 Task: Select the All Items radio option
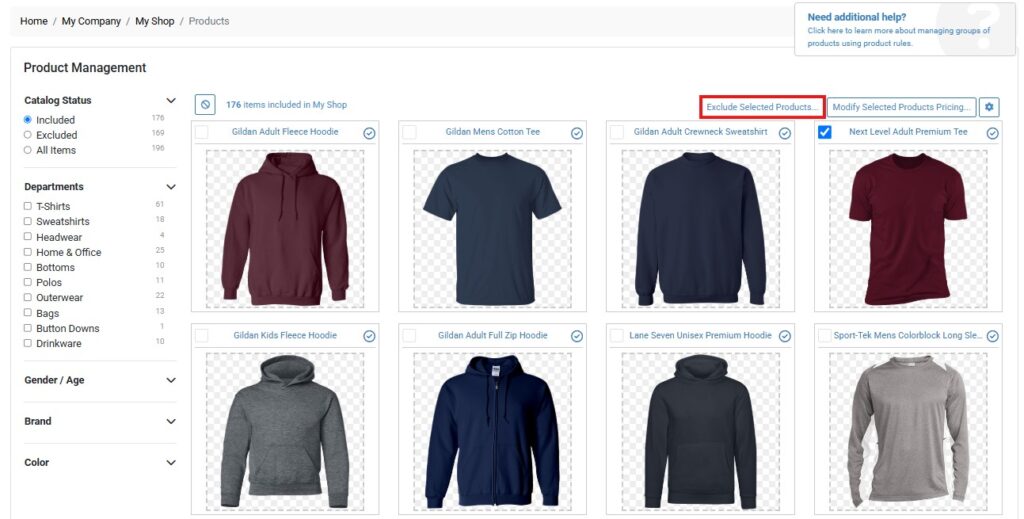pyautogui.click(x=27, y=149)
